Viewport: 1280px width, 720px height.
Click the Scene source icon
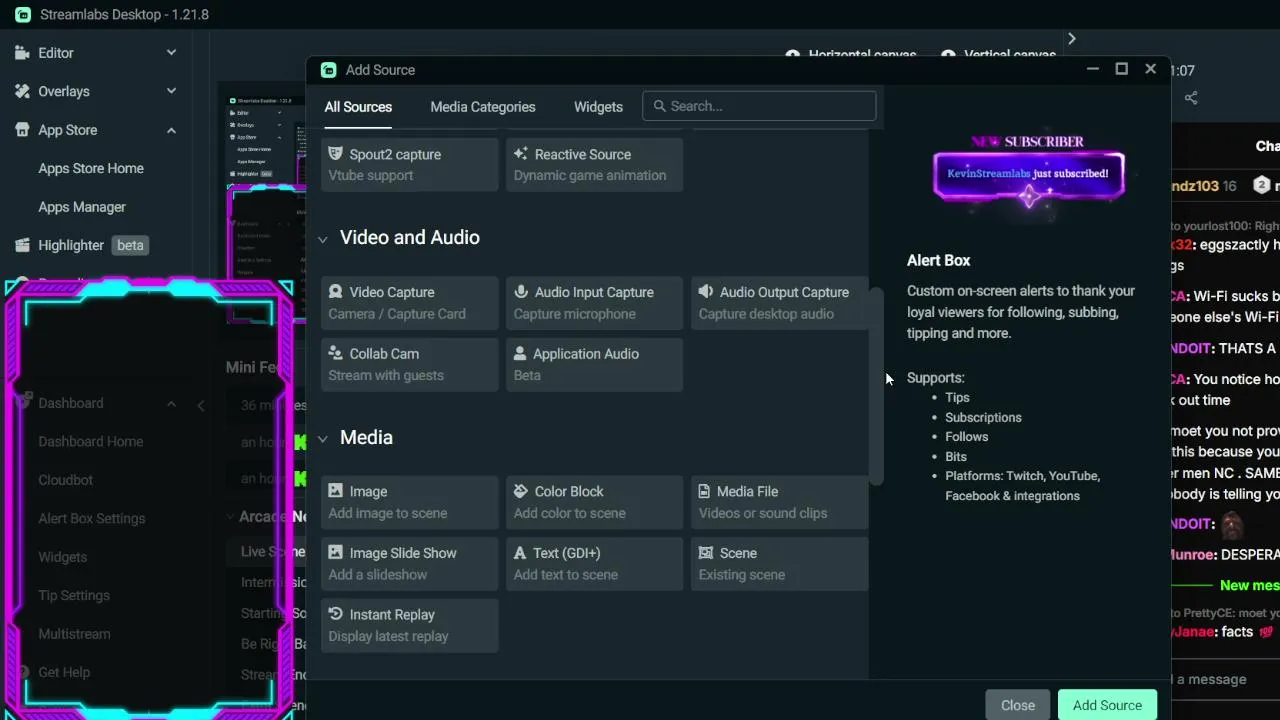point(706,552)
